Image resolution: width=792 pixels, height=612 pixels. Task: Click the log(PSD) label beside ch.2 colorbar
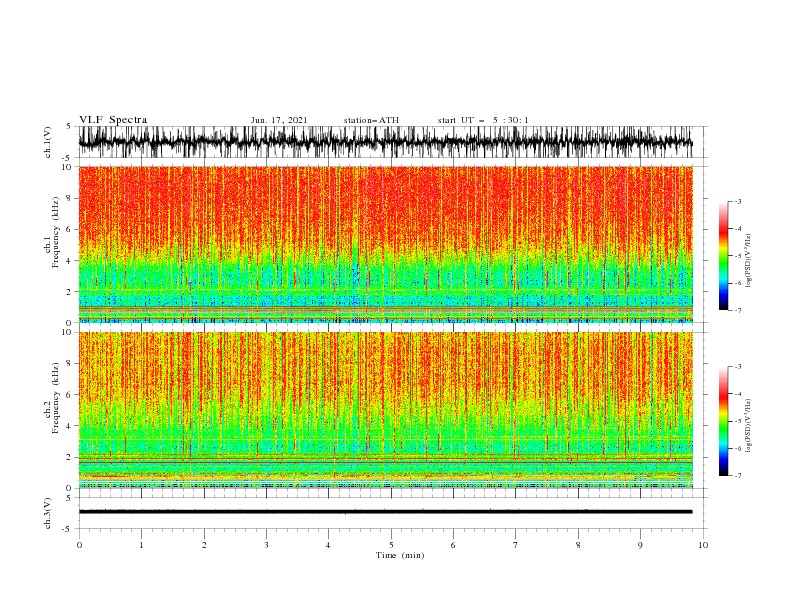(x=748, y=425)
